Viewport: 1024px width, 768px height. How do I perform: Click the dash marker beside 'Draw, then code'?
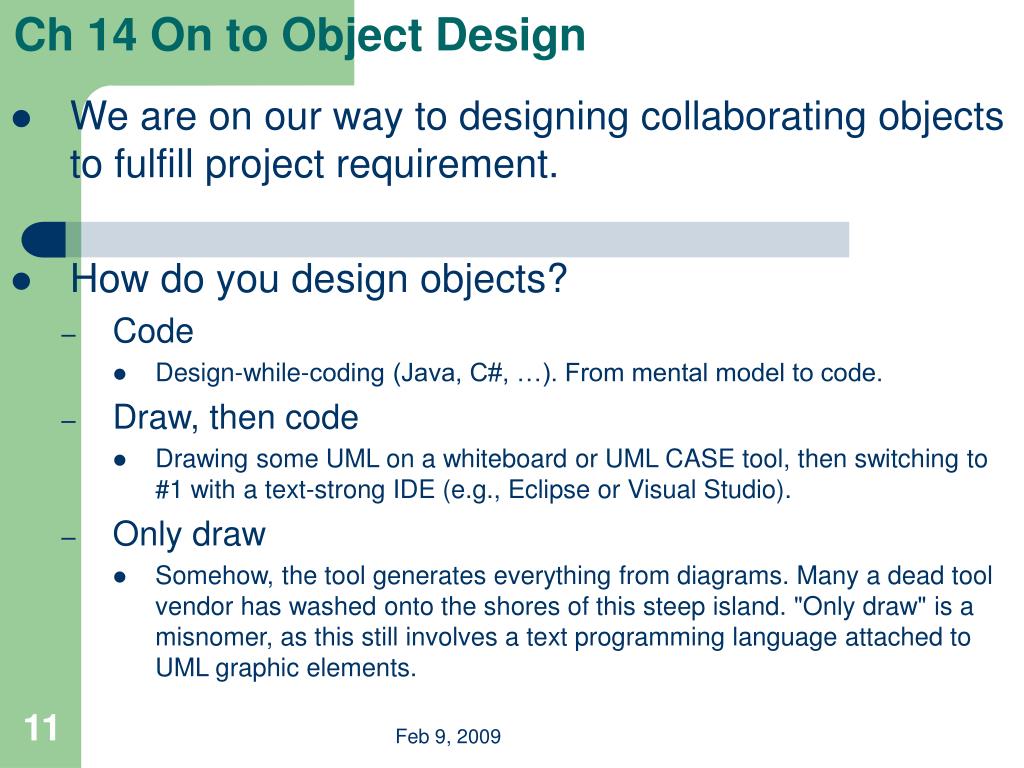pyautogui.click(x=69, y=421)
